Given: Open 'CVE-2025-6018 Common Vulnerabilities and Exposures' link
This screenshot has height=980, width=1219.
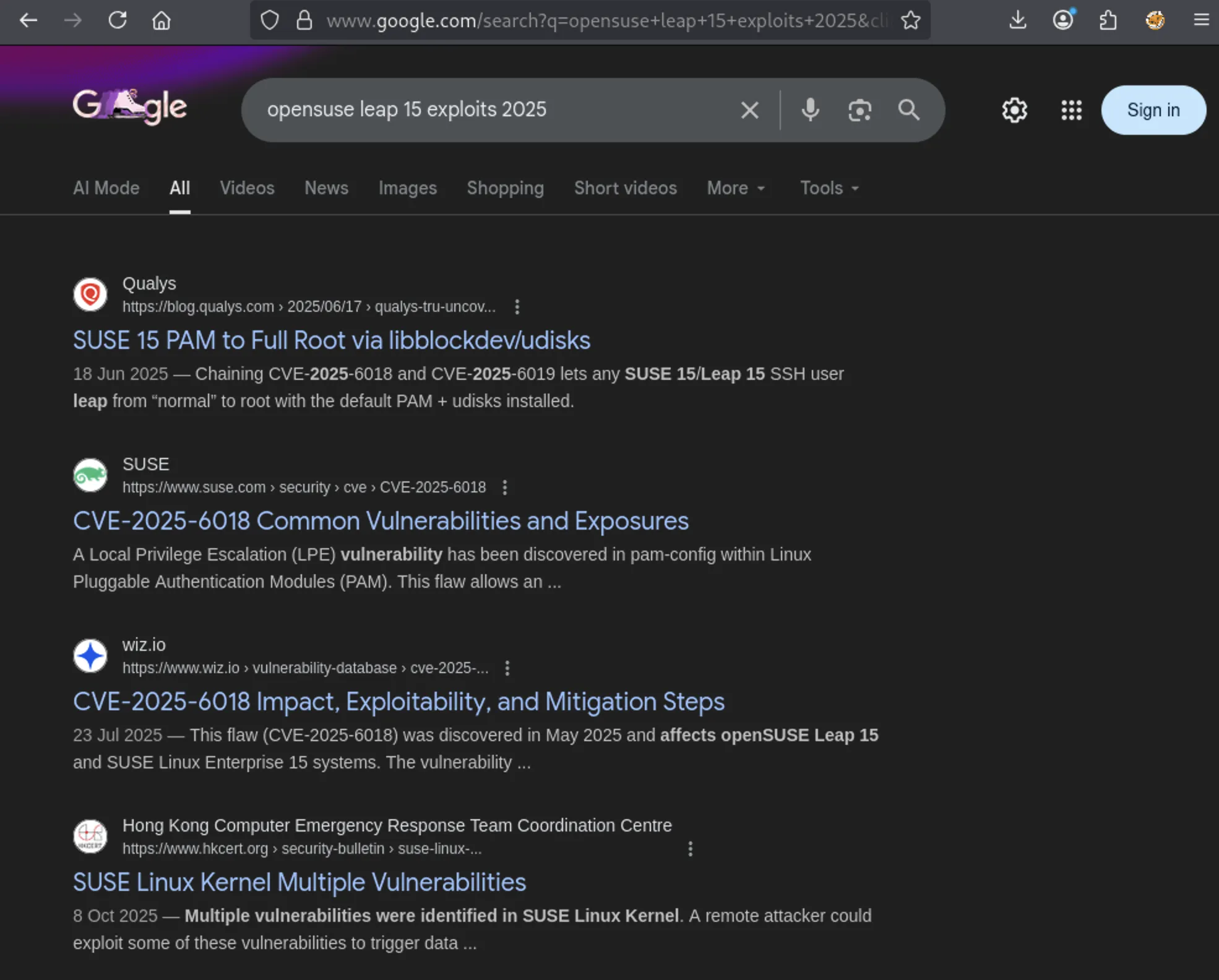Looking at the screenshot, I should point(381,521).
